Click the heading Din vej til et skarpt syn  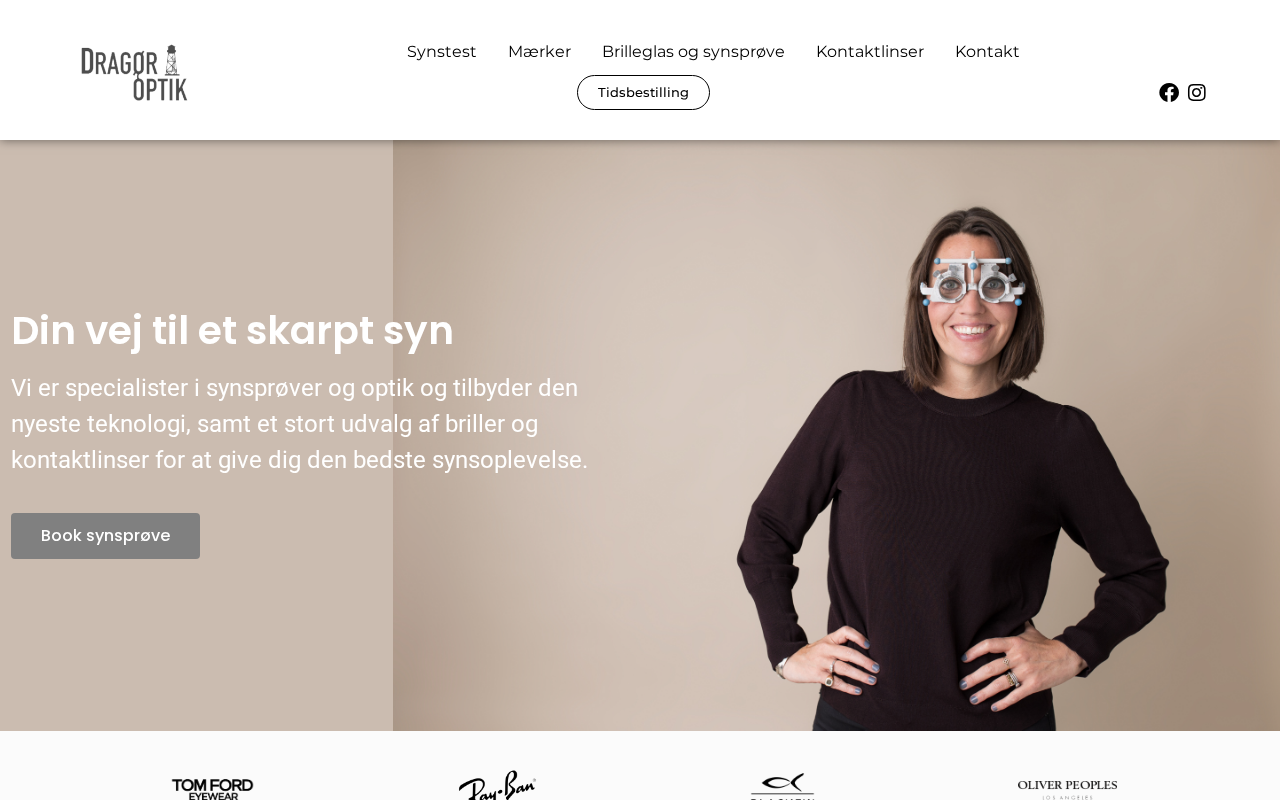232,330
